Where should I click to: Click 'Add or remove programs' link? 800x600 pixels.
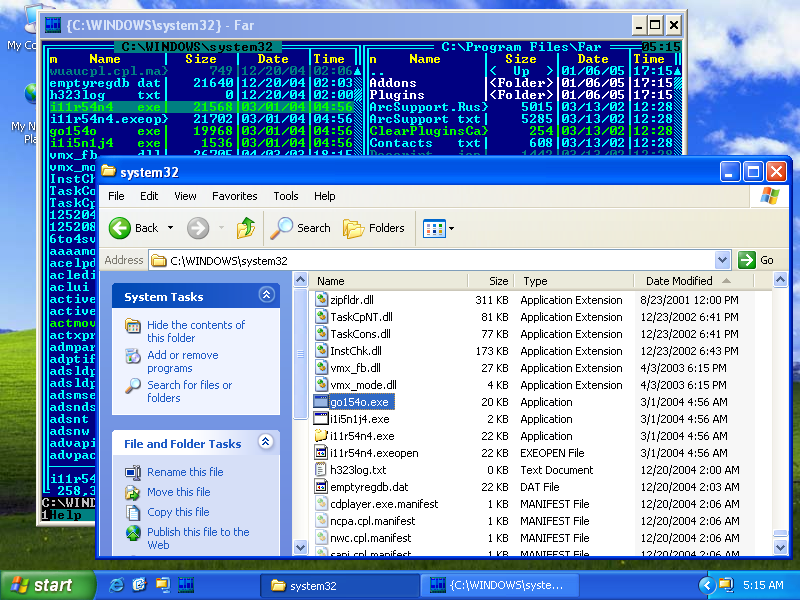pyautogui.click(x=183, y=362)
